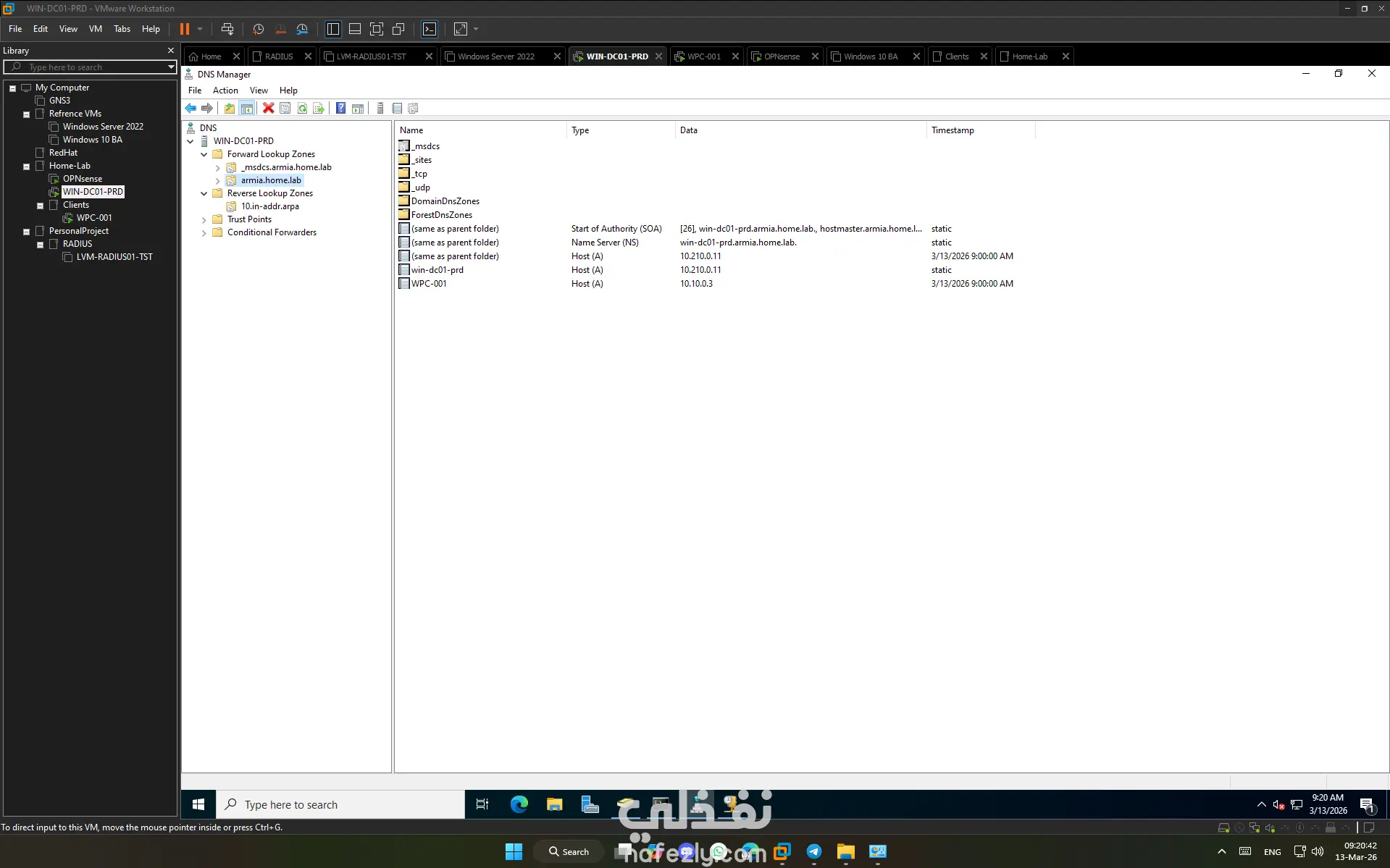Toggle VMware console view terminal icon
Image resolution: width=1390 pixels, height=868 pixels.
430,29
